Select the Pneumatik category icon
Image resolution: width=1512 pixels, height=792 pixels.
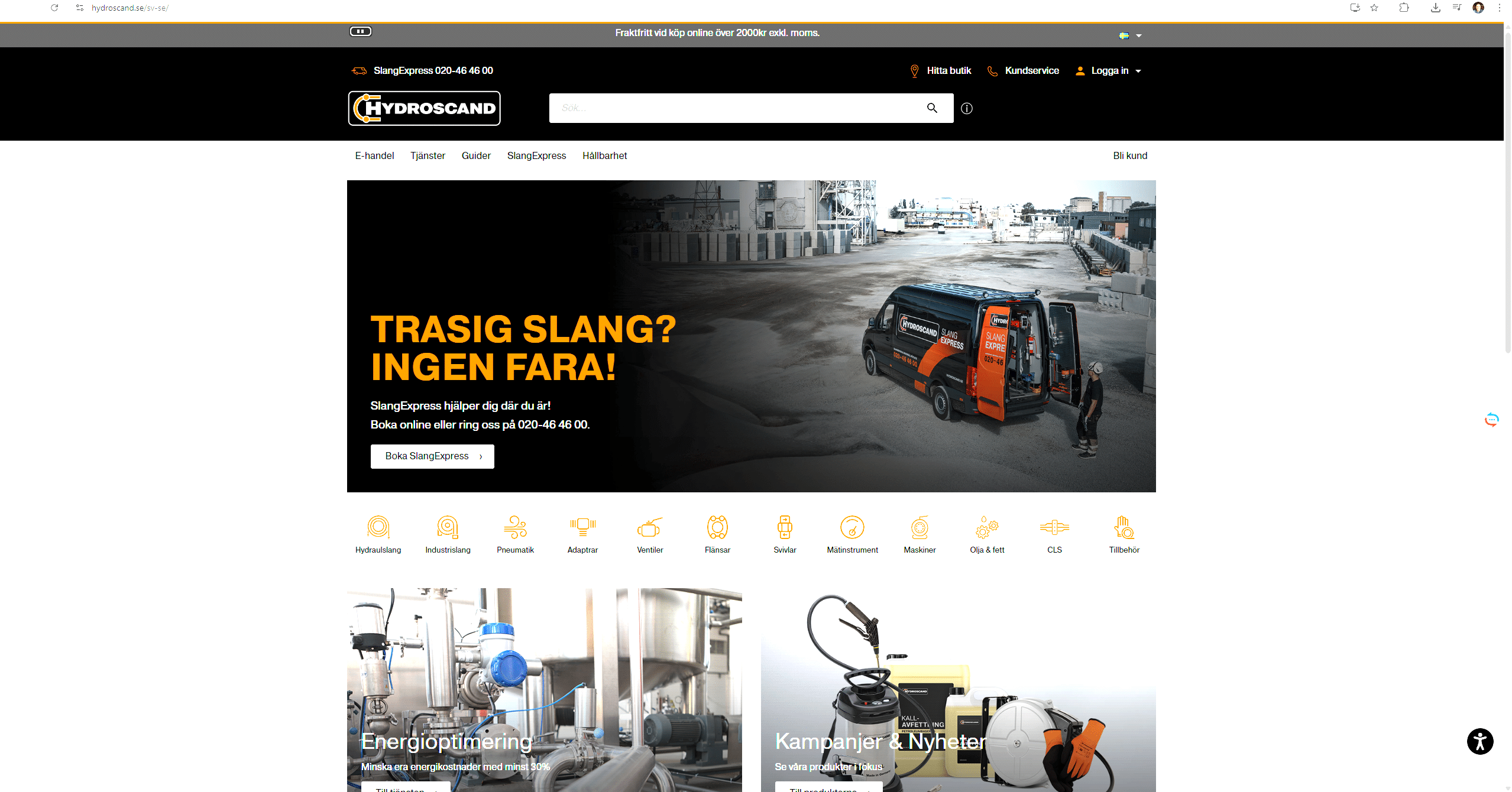tap(515, 527)
